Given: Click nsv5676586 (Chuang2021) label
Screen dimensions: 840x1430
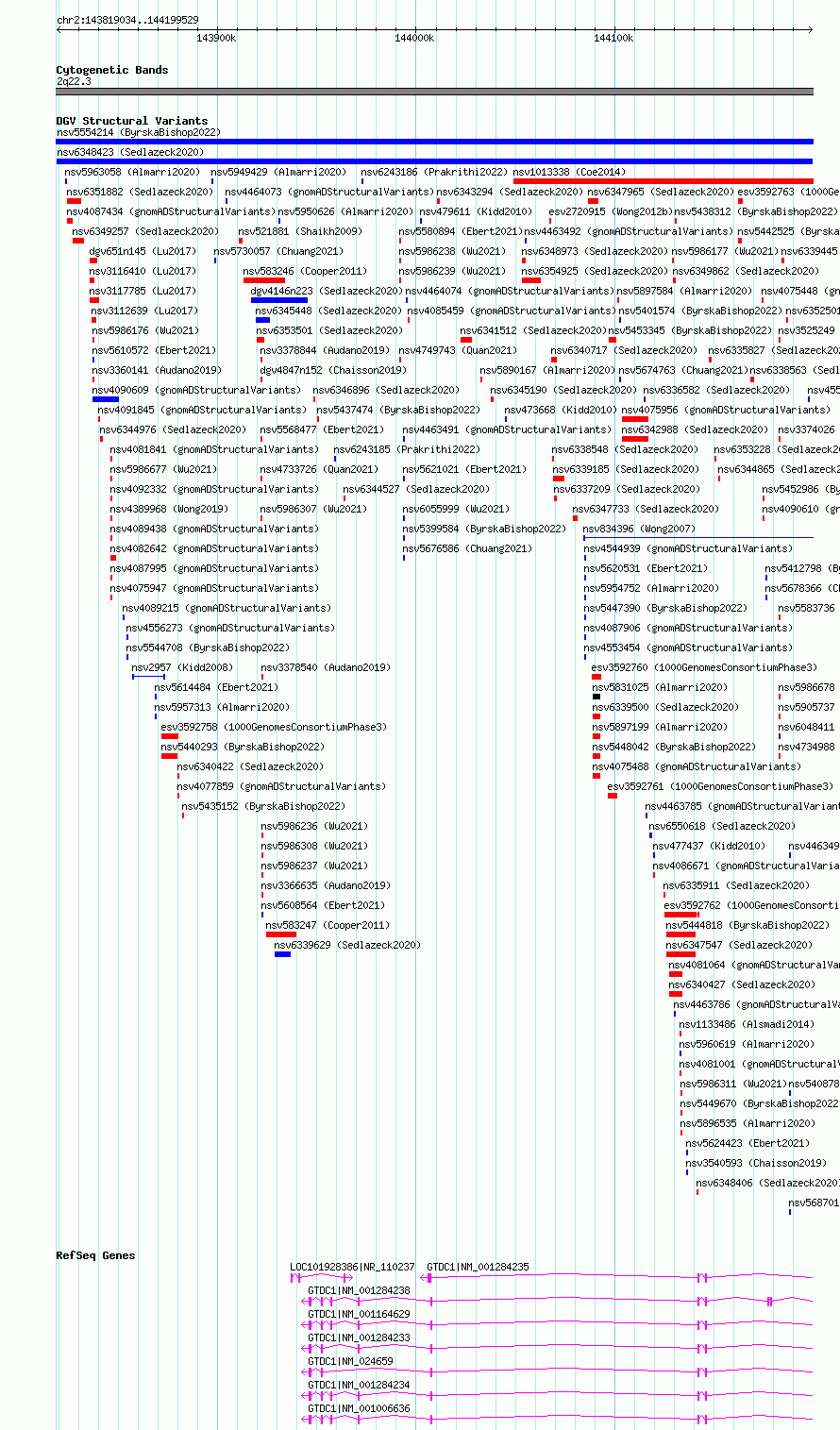Looking at the screenshot, I should (x=467, y=548).
